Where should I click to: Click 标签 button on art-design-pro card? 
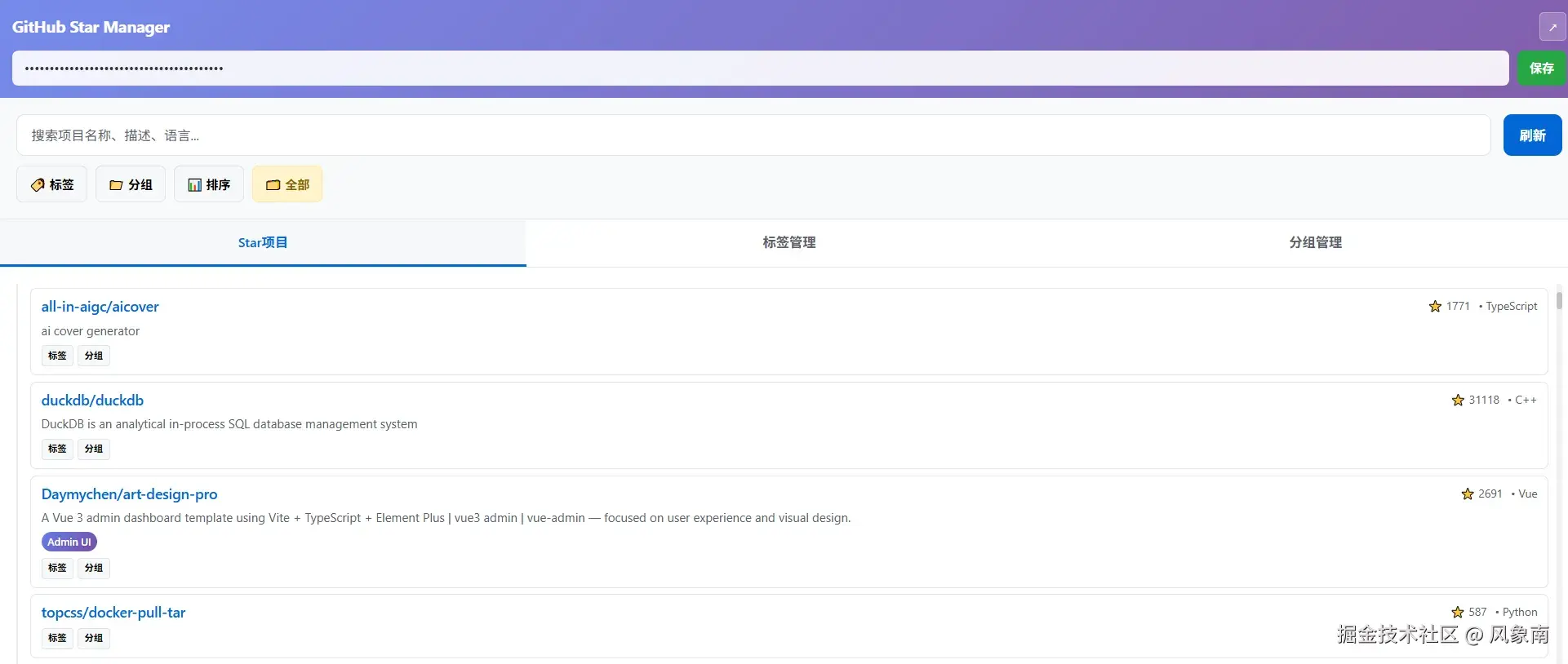pos(57,568)
